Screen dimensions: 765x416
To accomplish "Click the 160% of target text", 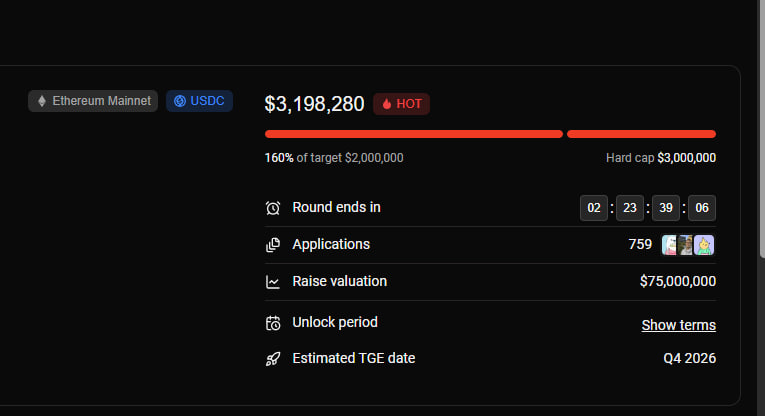I will [x=334, y=158].
